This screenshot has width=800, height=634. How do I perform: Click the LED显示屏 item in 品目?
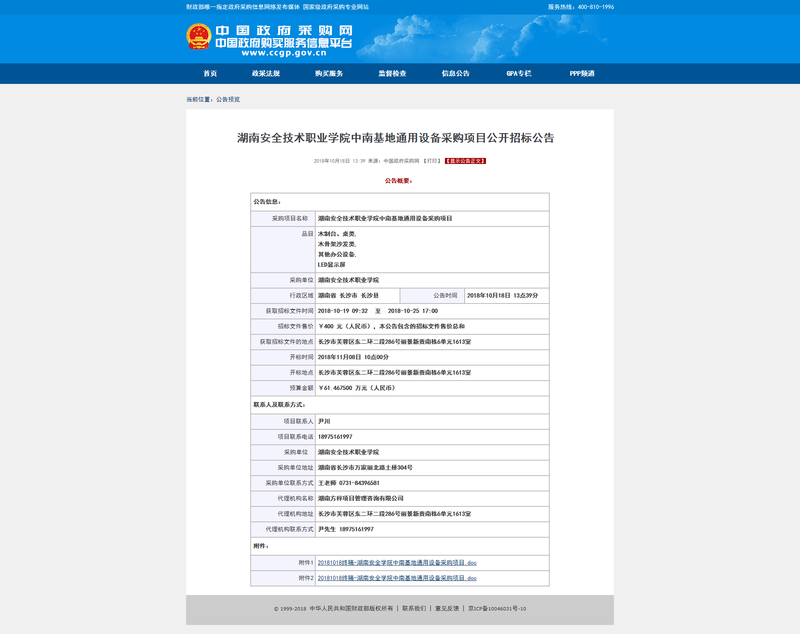tap(332, 265)
